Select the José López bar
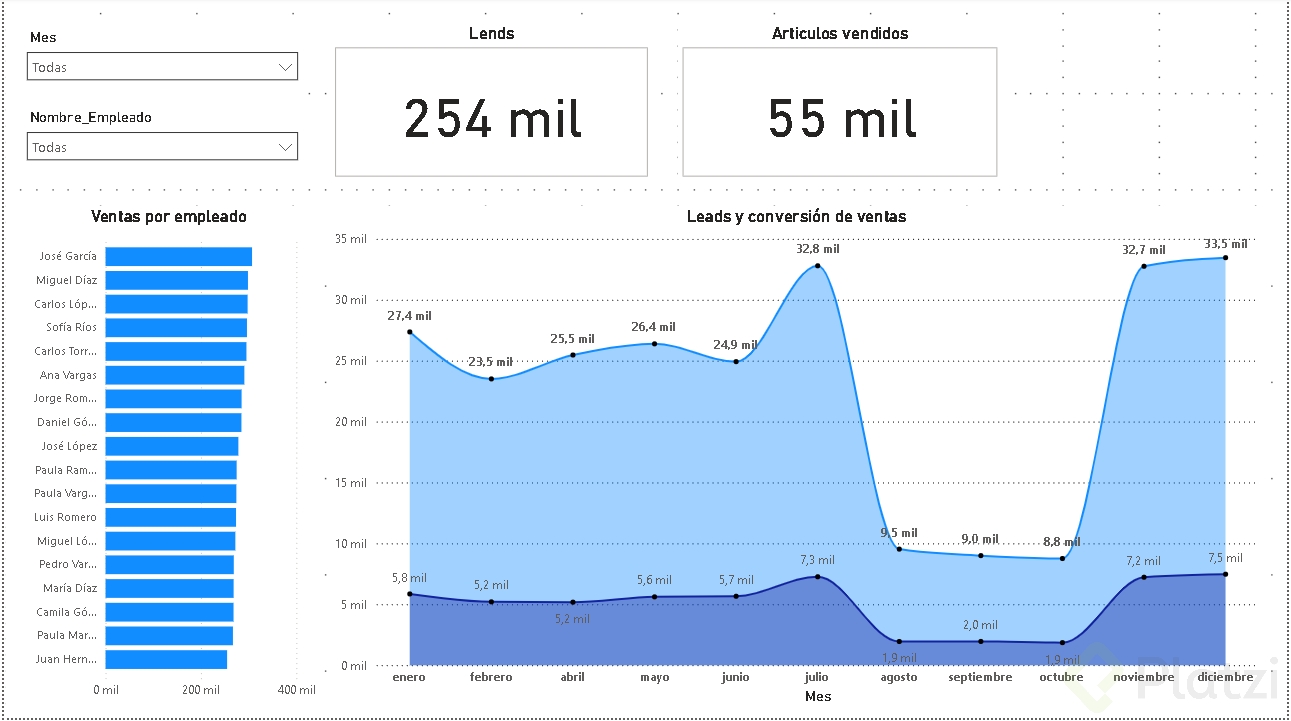This screenshot has width=1291, height=721. pyautogui.click(x=172, y=446)
